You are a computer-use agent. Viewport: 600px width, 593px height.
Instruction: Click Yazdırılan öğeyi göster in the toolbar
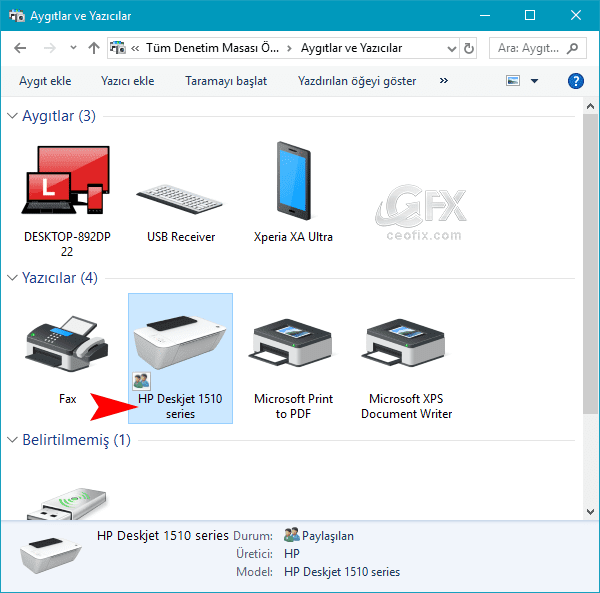pyautogui.click(x=357, y=81)
